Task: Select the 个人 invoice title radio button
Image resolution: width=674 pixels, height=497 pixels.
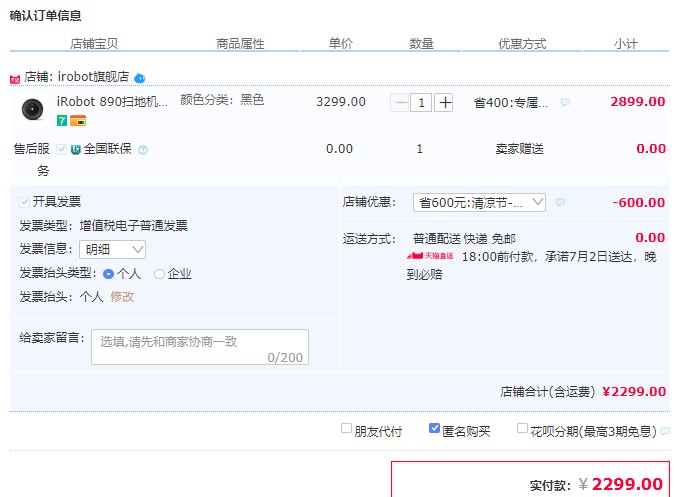Action: [x=108, y=274]
